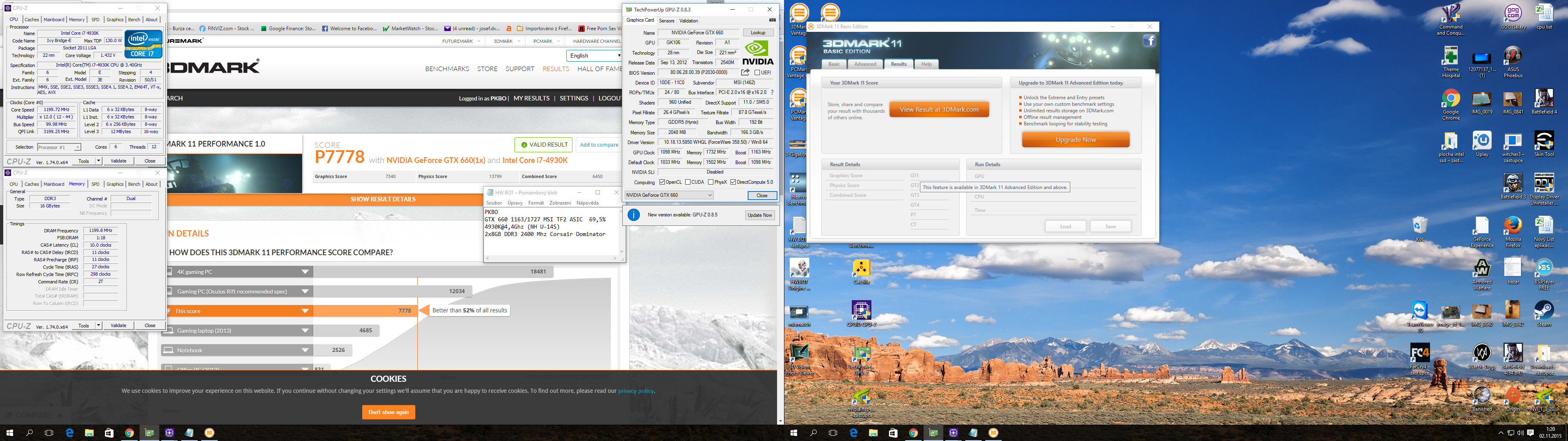The height and width of the screenshot is (441, 1568).
Task: Click the Add to compare button
Action: [599, 145]
